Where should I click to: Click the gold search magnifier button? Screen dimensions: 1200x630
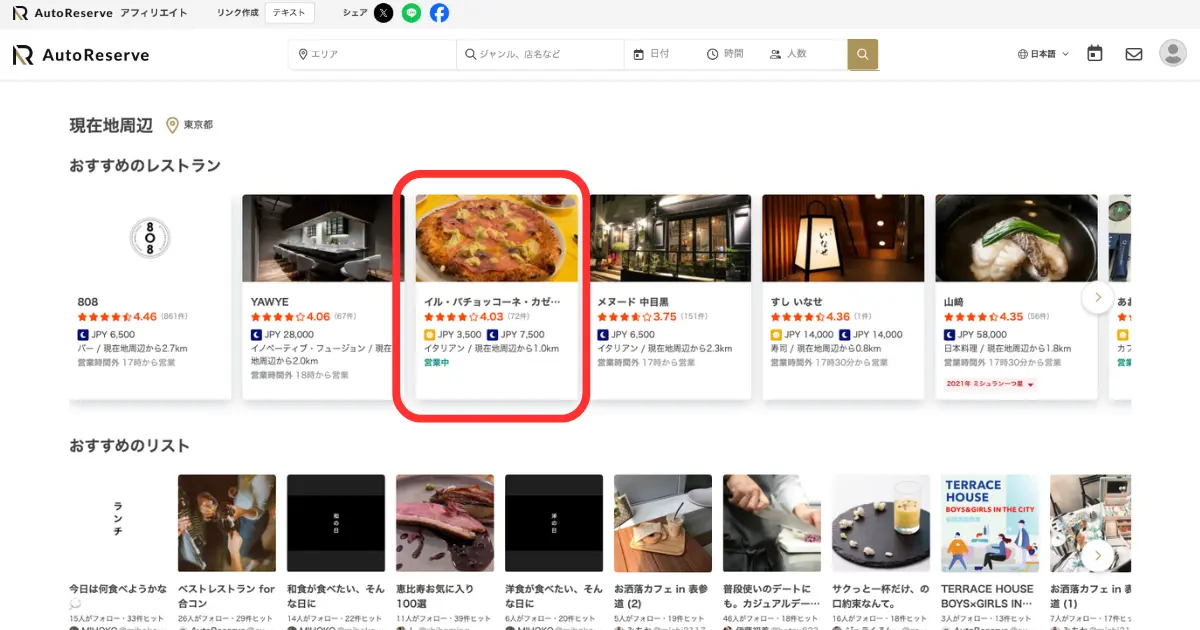(863, 54)
